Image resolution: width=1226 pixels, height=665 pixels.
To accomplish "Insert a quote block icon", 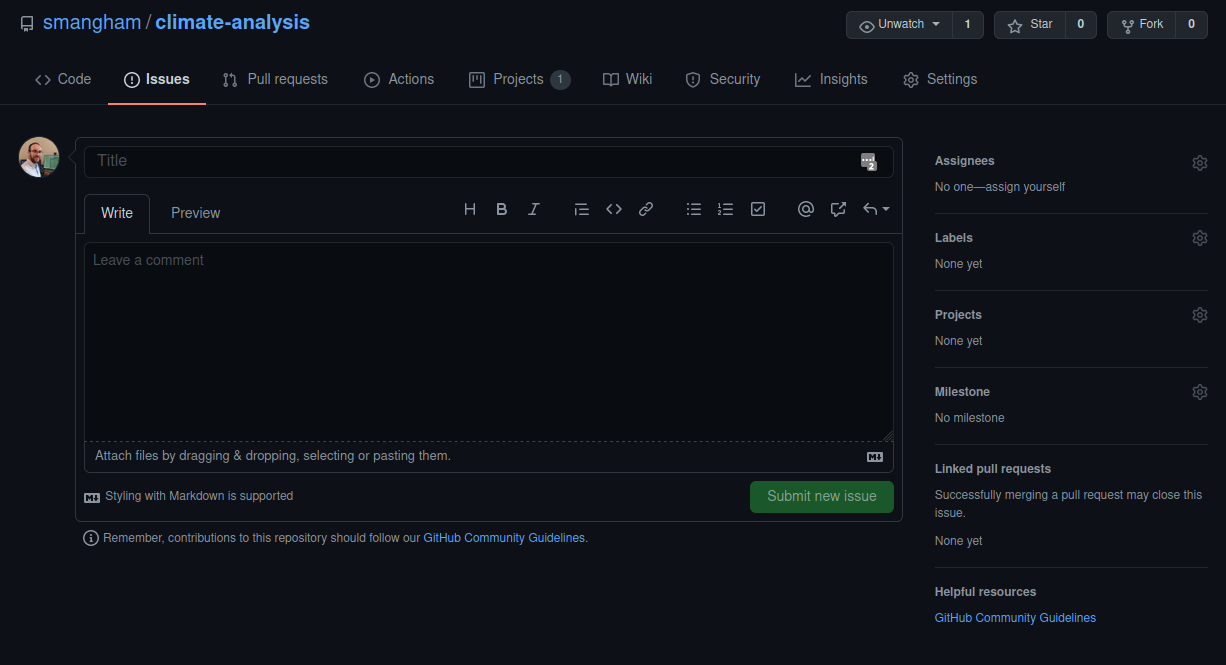I will pyautogui.click(x=582, y=209).
